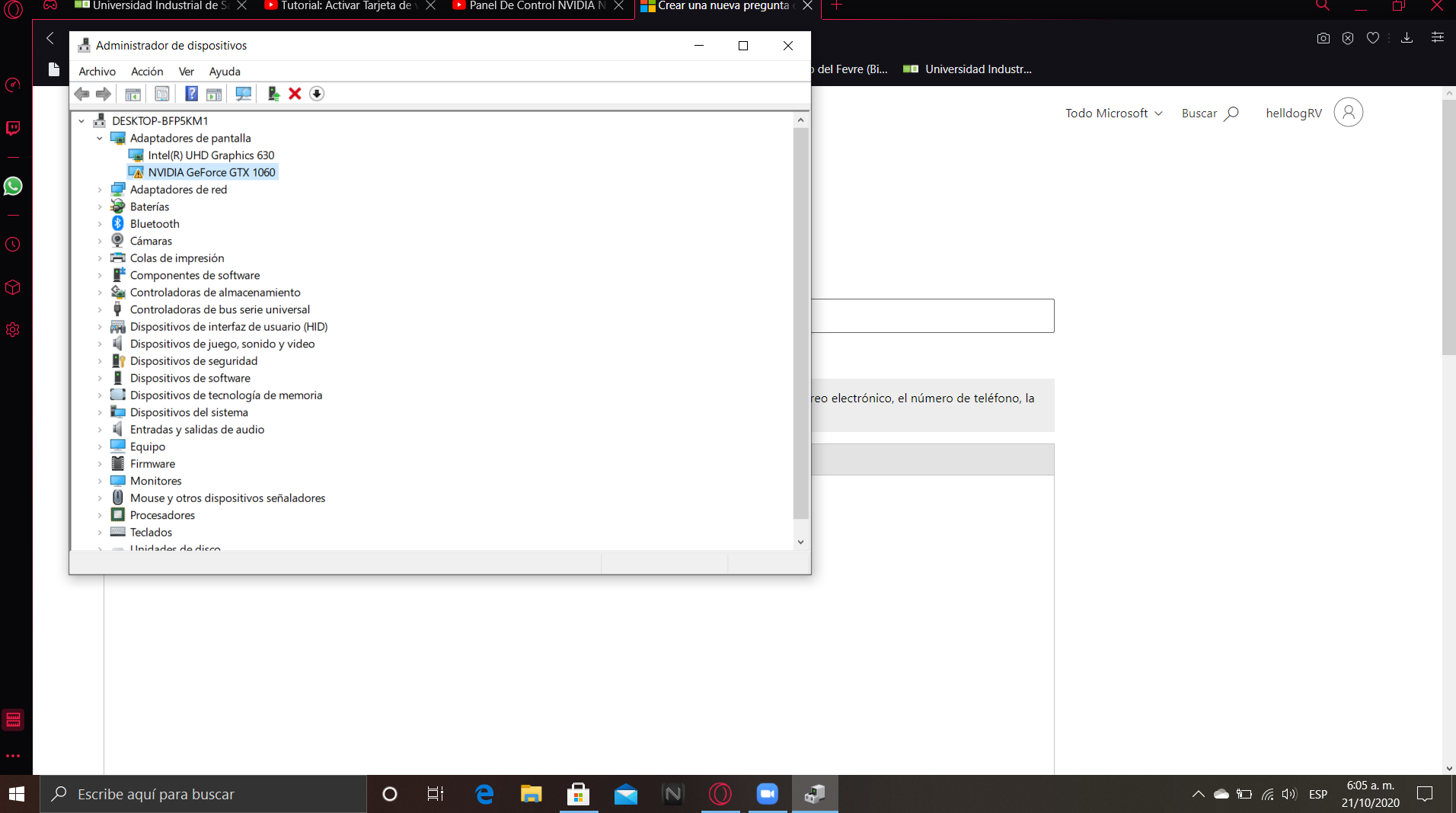Viewport: 1456px width, 813px height.
Task: Open Opera sidebar settings gear
Action: pos(13,330)
